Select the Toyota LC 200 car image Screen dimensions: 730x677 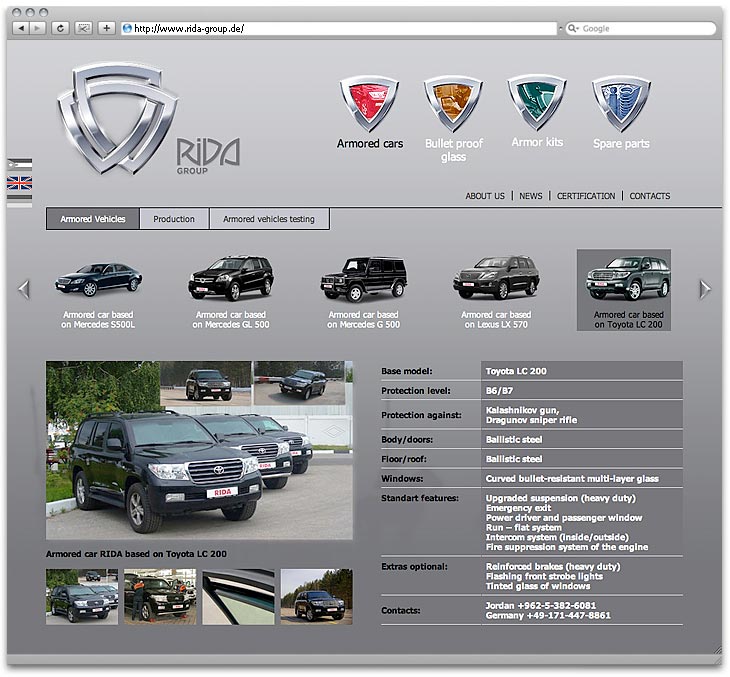coord(629,278)
